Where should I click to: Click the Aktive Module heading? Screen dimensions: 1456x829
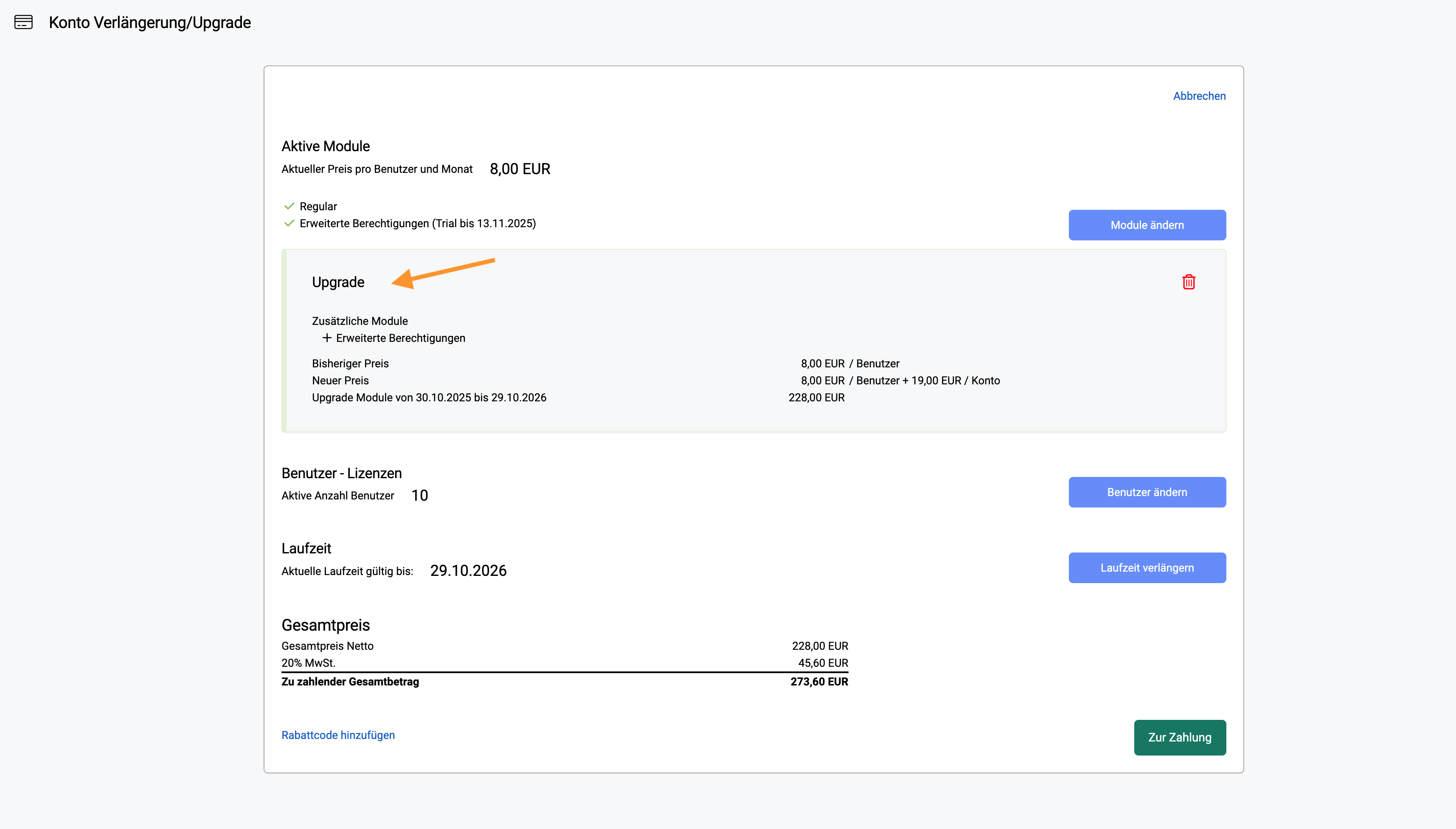(x=326, y=147)
